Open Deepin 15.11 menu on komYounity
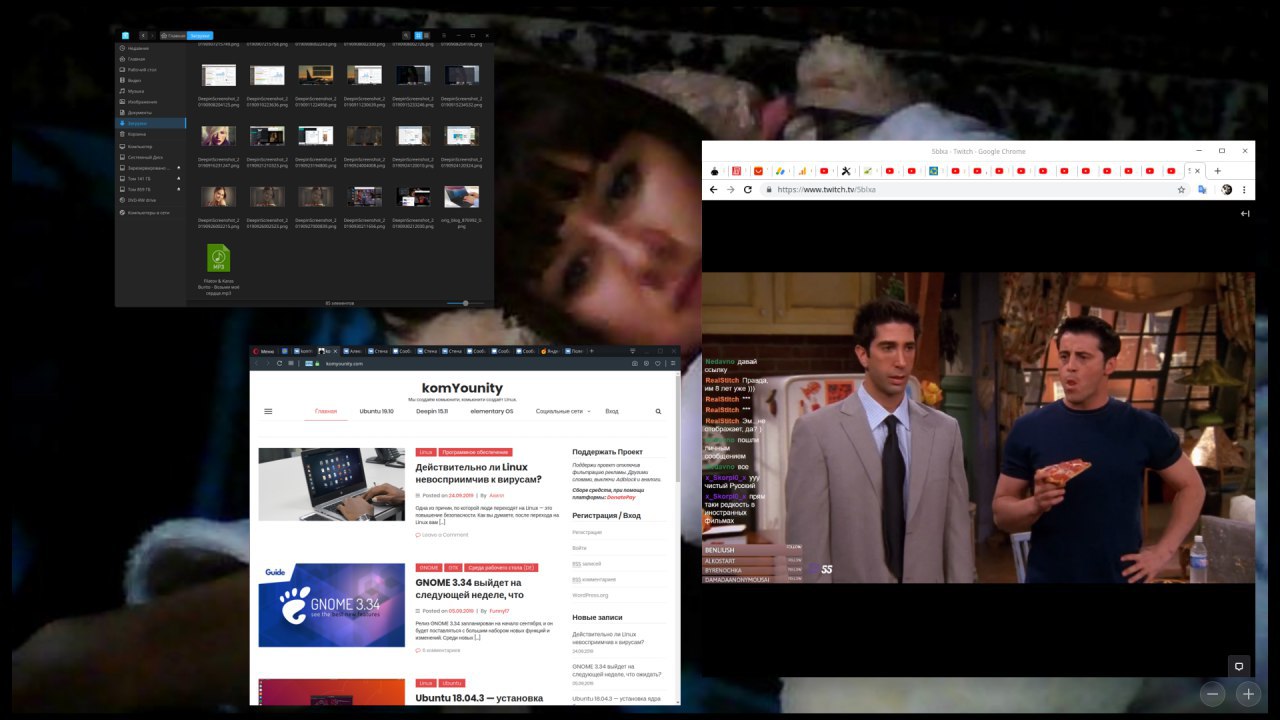Screen dimensions: 1280x720 click(432, 411)
